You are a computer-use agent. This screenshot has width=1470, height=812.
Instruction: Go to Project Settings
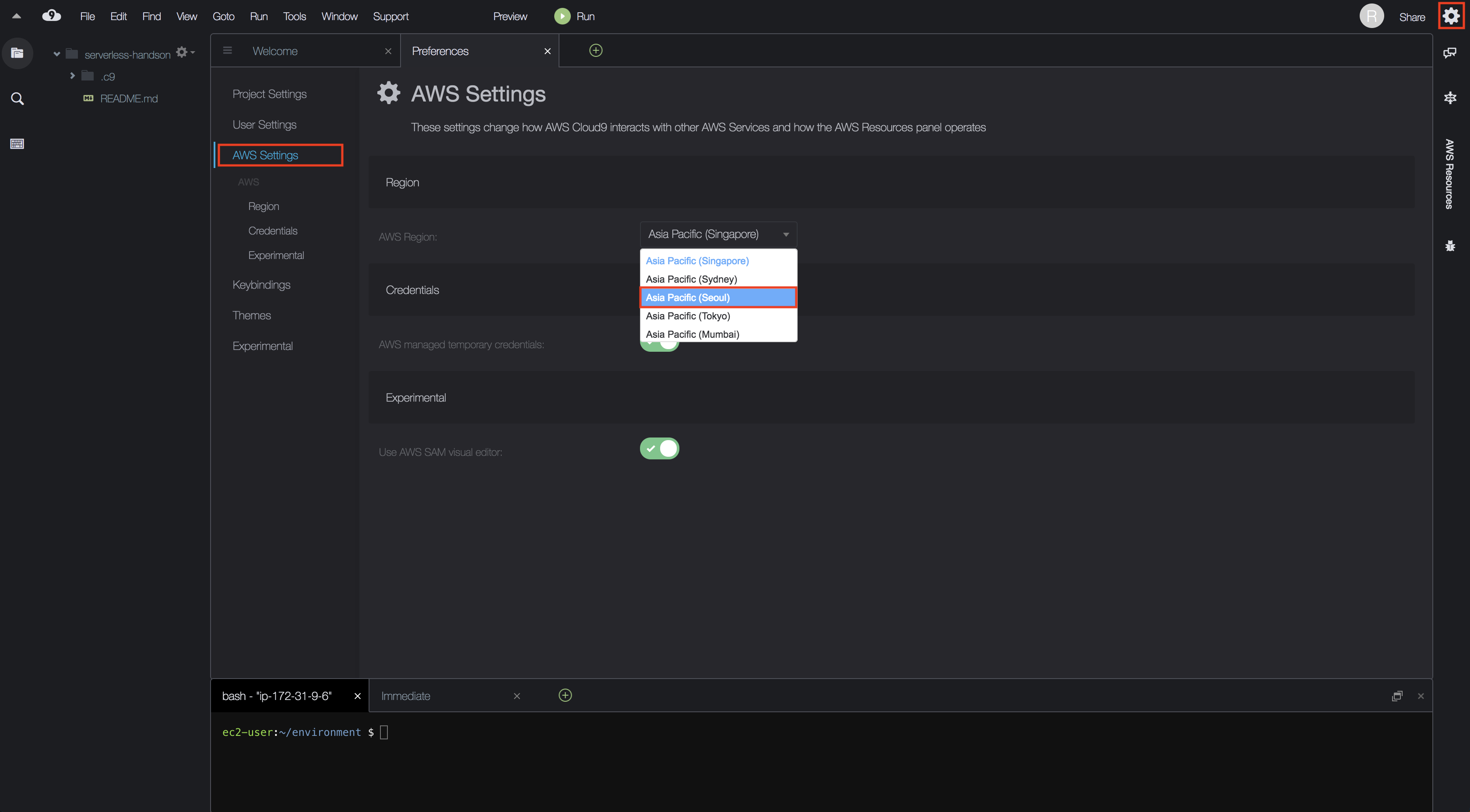(269, 94)
